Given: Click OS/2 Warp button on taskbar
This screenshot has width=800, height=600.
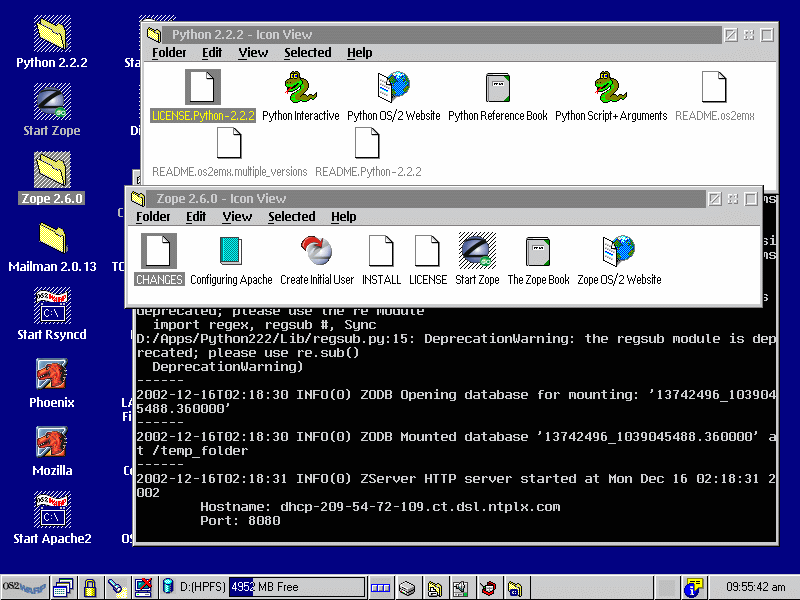Looking at the screenshot, I should tap(24, 588).
